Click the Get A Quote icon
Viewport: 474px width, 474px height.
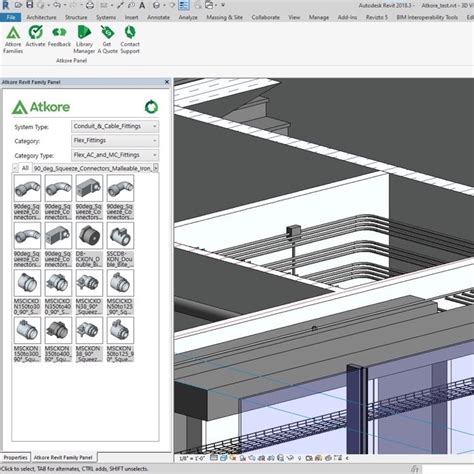(107, 40)
